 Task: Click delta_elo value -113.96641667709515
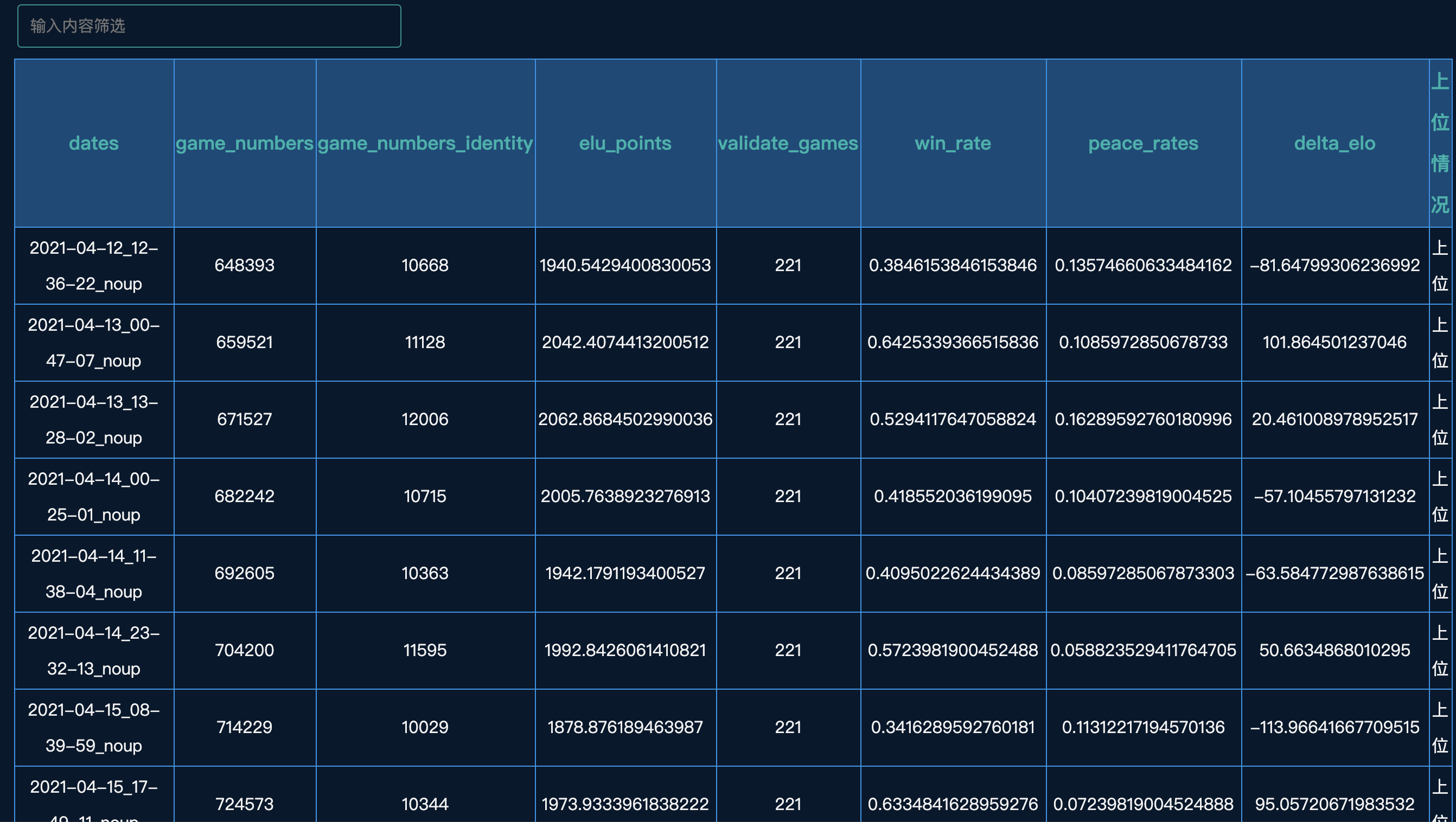[x=1334, y=727]
